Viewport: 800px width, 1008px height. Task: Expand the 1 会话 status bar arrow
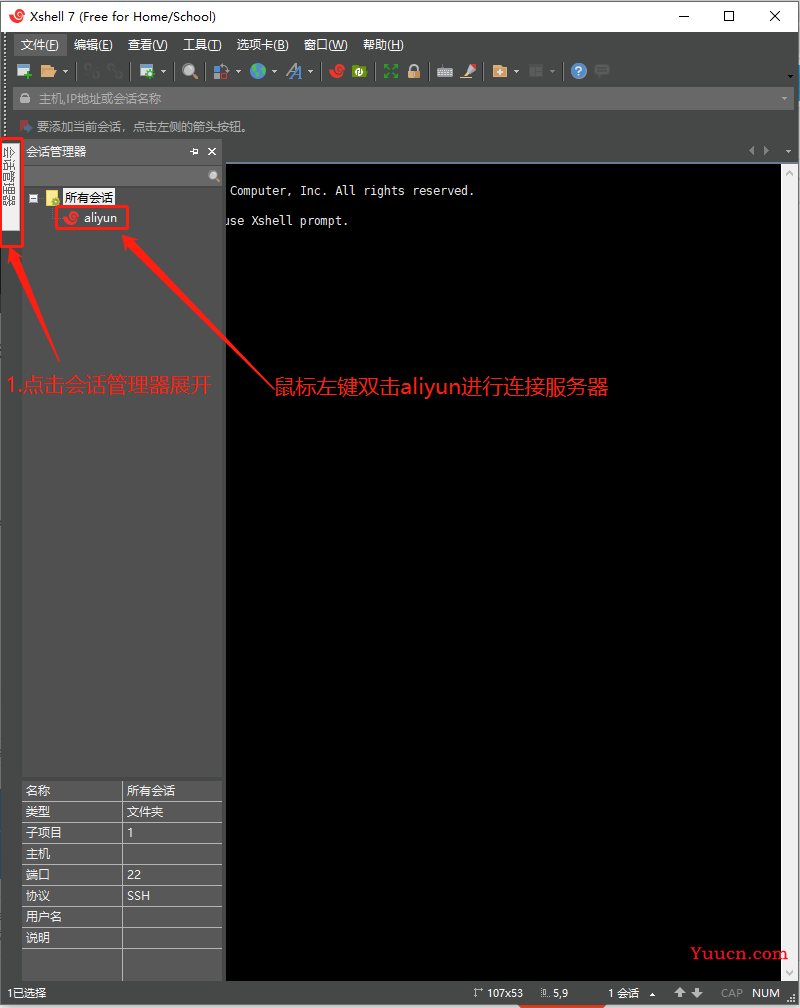coord(652,994)
